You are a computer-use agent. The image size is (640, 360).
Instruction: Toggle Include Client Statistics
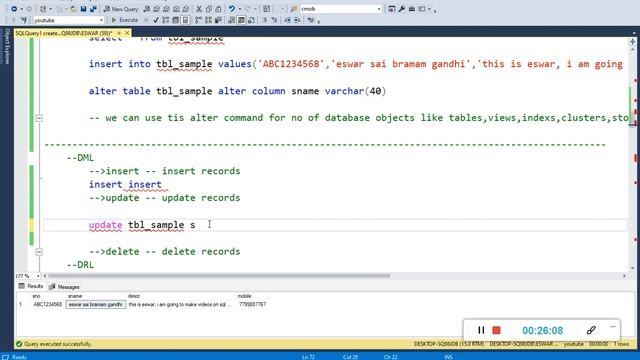tap(218, 20)
